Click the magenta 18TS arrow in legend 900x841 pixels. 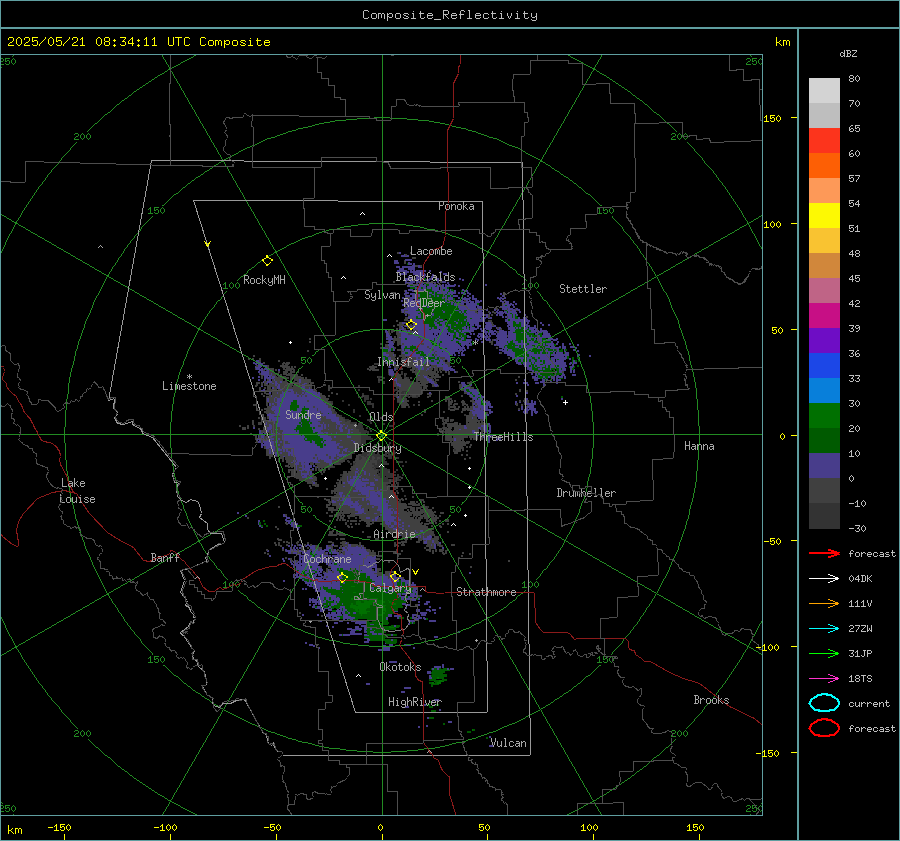(x=824, y=679)
